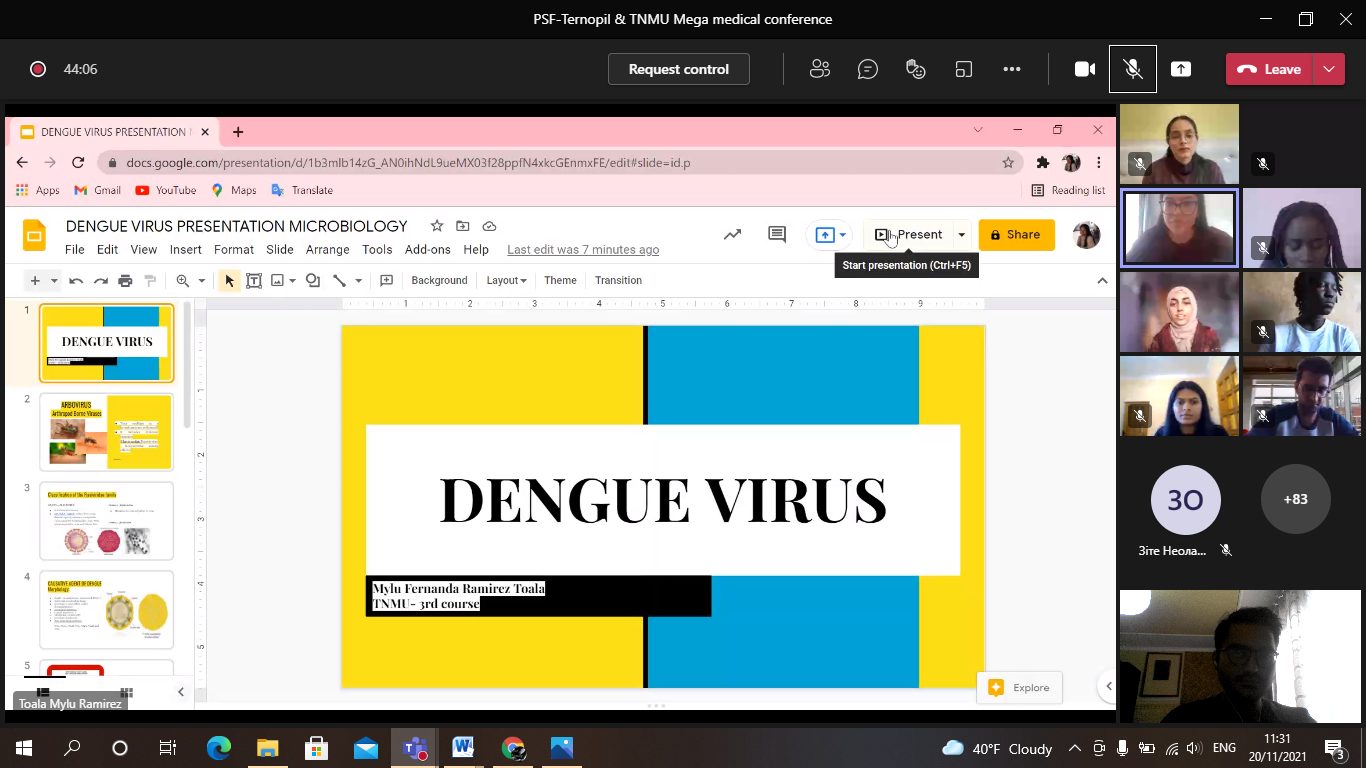
Task: Click the reactions raise hand icon
Action: coord(915,69)
